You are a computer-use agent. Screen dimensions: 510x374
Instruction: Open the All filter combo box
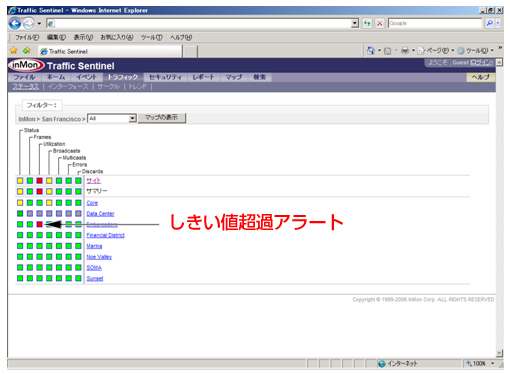pos(112,118)
